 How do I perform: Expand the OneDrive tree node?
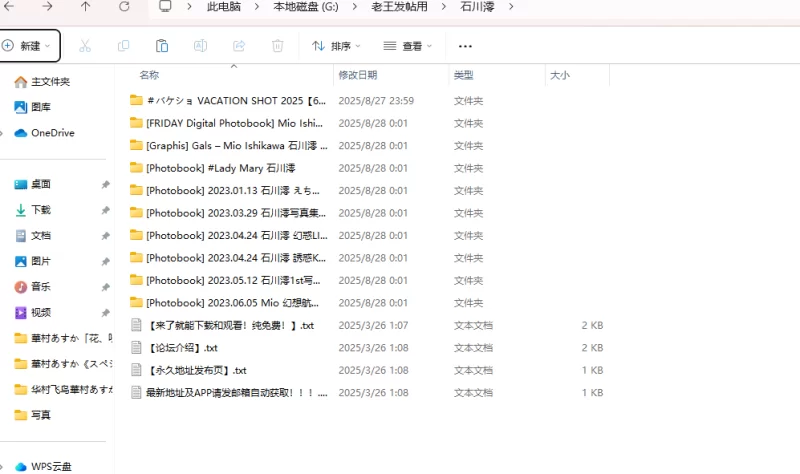point(2,133)
